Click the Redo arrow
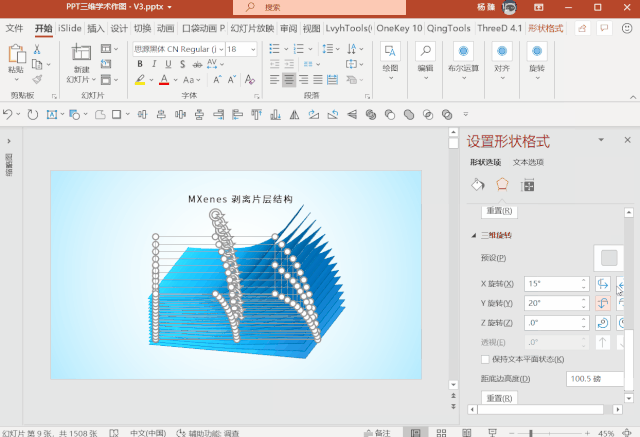The image size is (640, 437). [33, 115]
